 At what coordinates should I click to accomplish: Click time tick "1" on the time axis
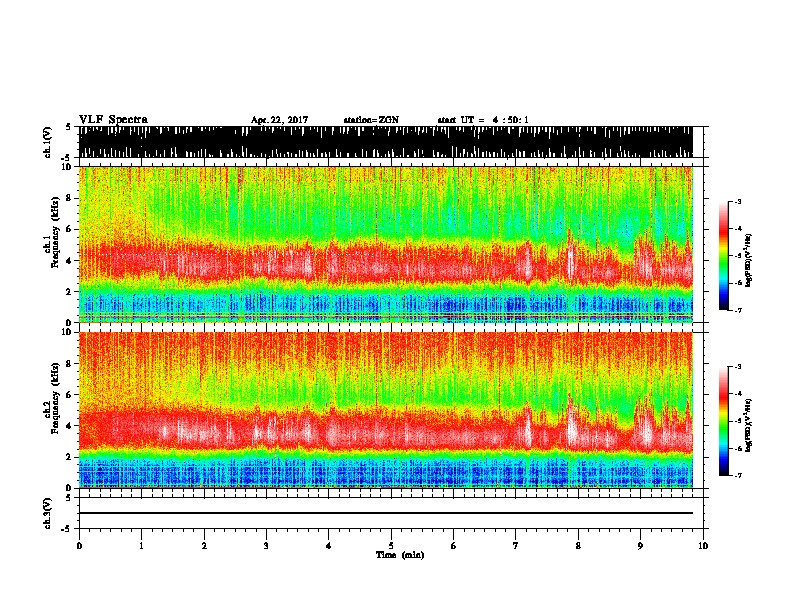141,546
